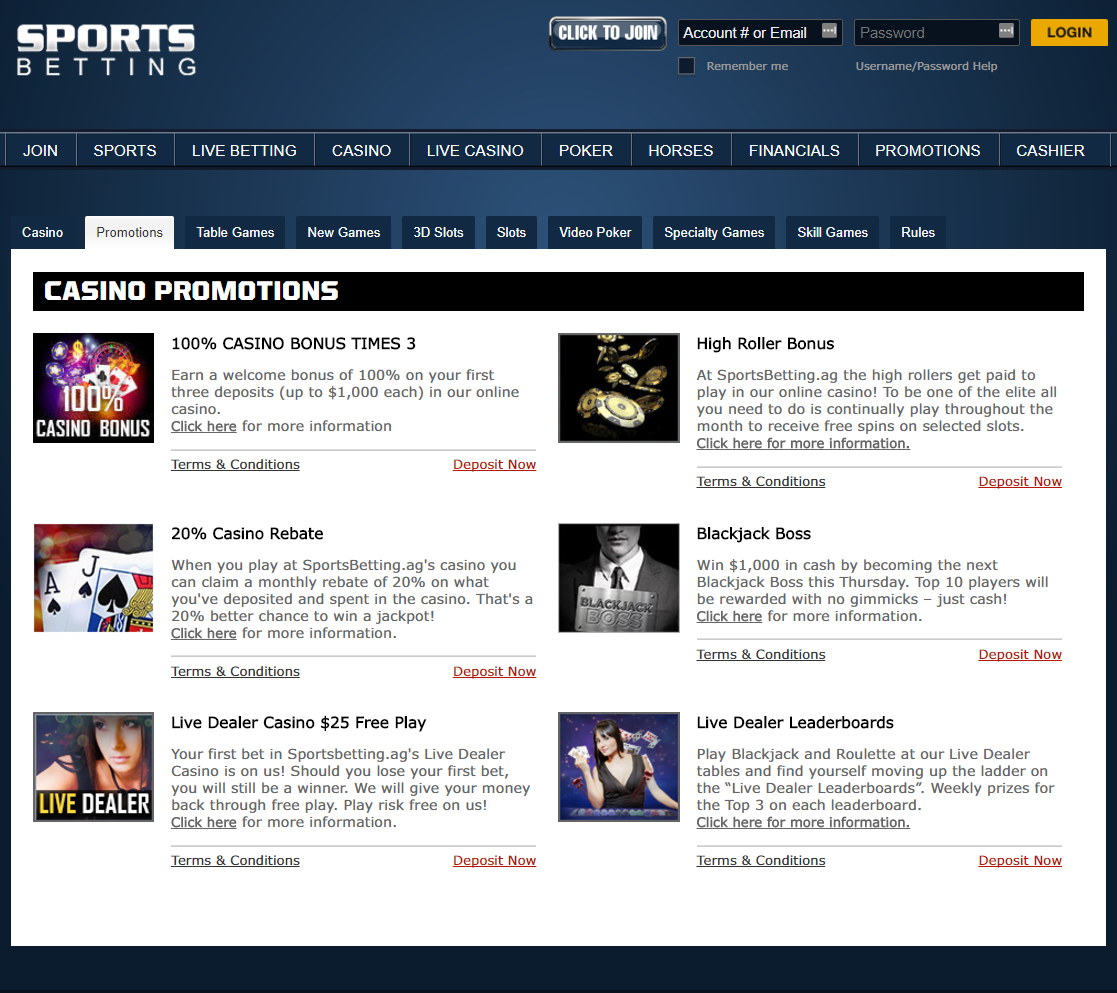Open Terms & Conditions for Blackjack Boss
Image resolution: width=1117 pixels, height=993 pixels.
pos(761,655)
